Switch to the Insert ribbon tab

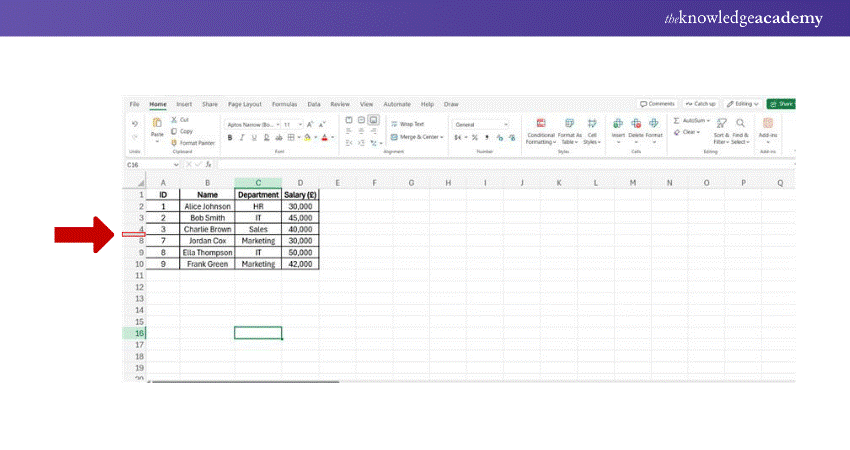point(184,104)
